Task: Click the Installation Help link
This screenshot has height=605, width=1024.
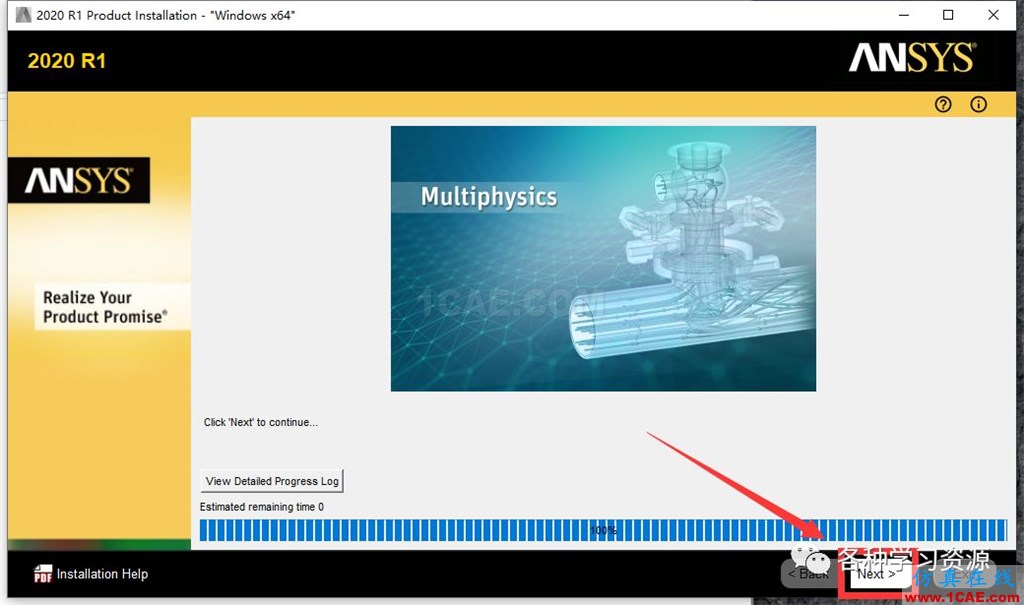Action: (102, 574)
